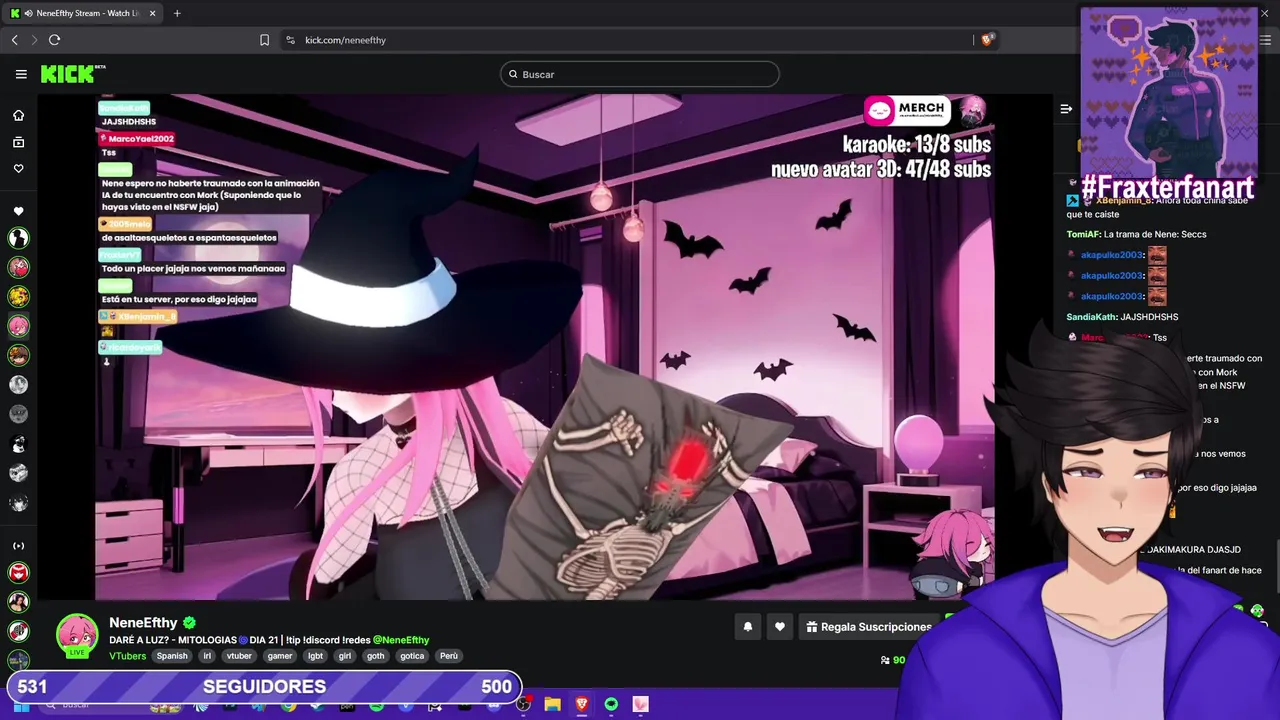Click TomiAF username in chat
This screenshot has width=1280, height=720.
[x=1083, y=234]
